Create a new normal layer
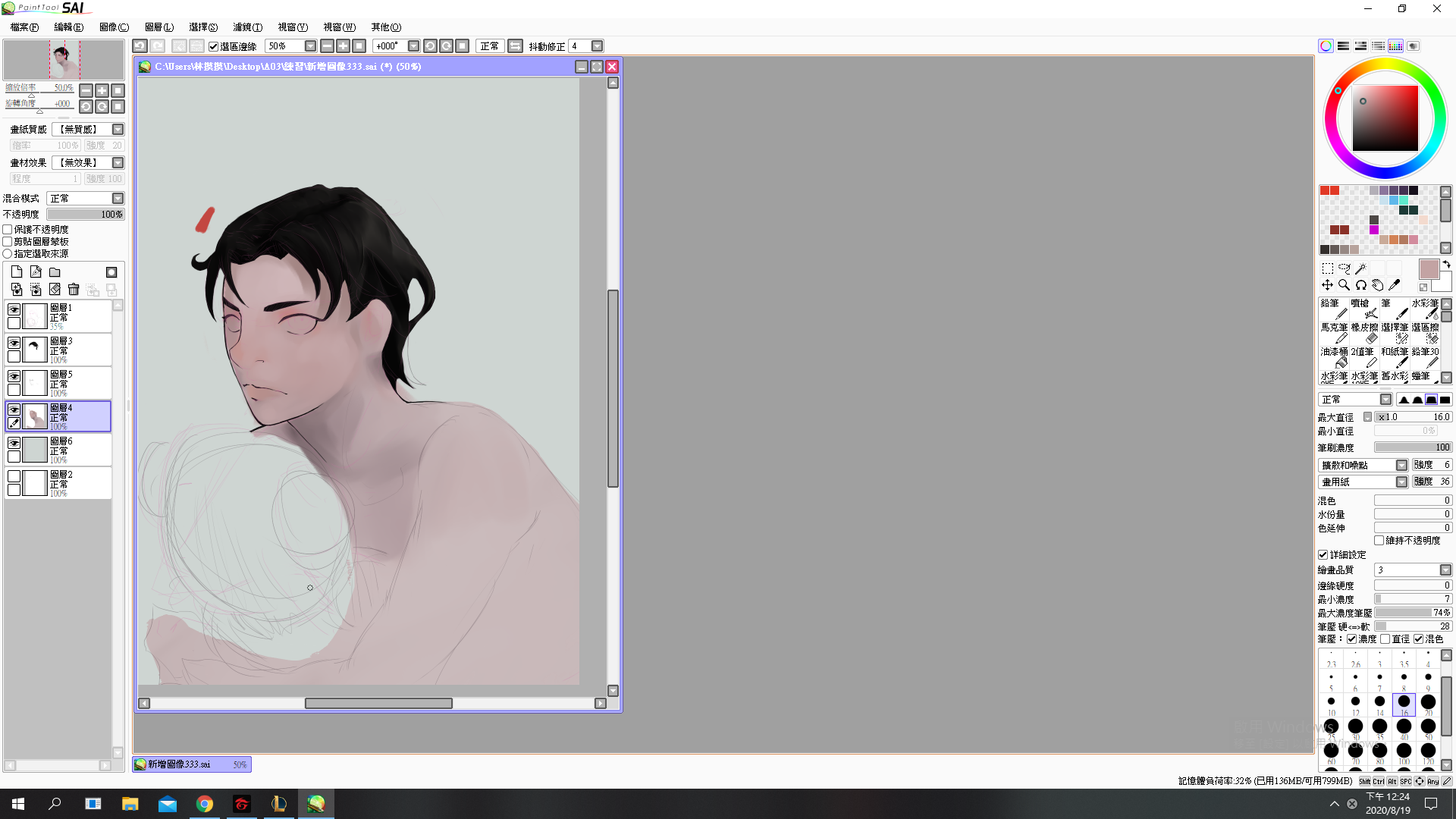Screen dimensions: 1456x819 click(17, 271)
